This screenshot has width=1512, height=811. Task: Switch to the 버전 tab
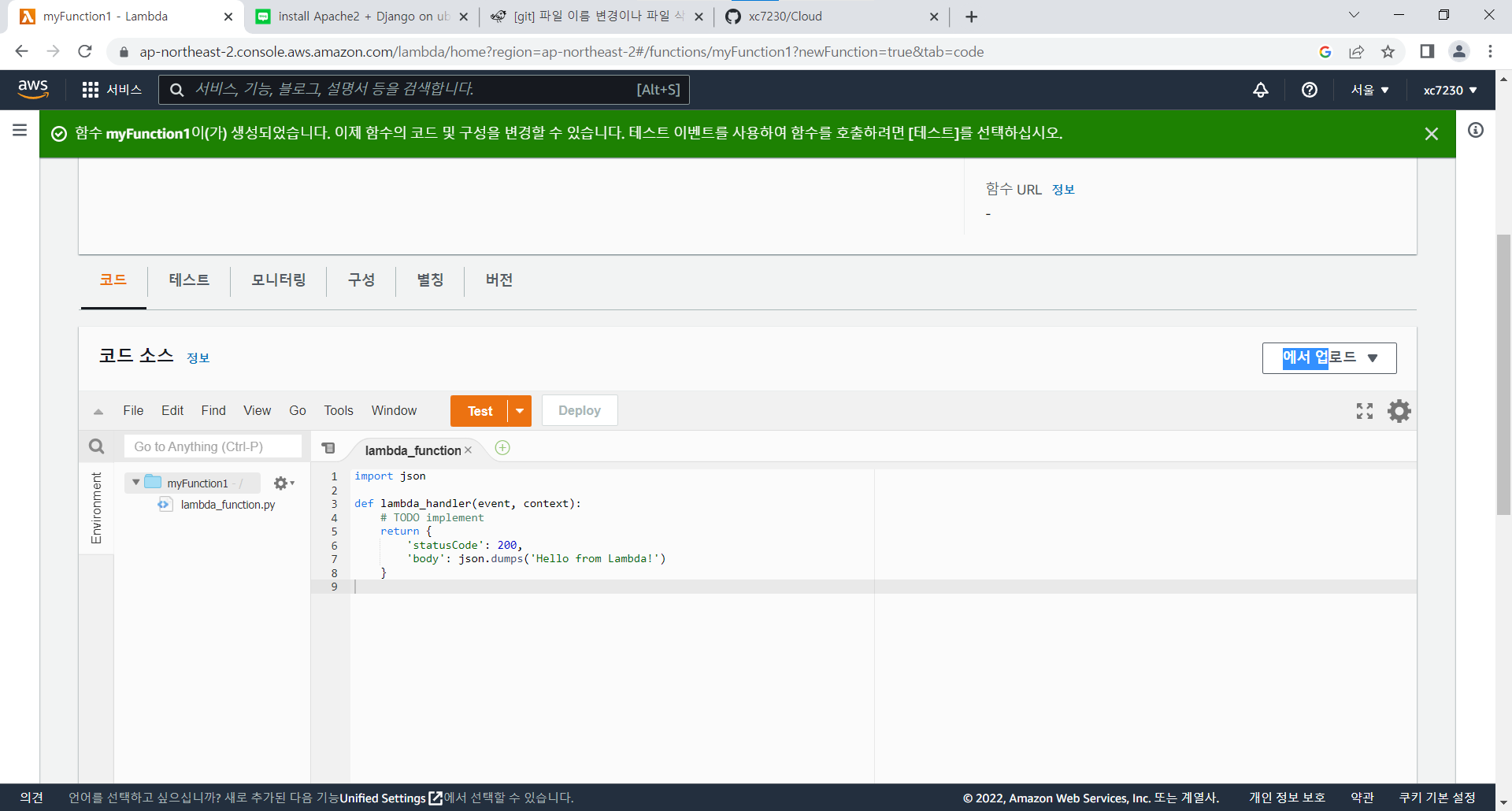[499, 280]
